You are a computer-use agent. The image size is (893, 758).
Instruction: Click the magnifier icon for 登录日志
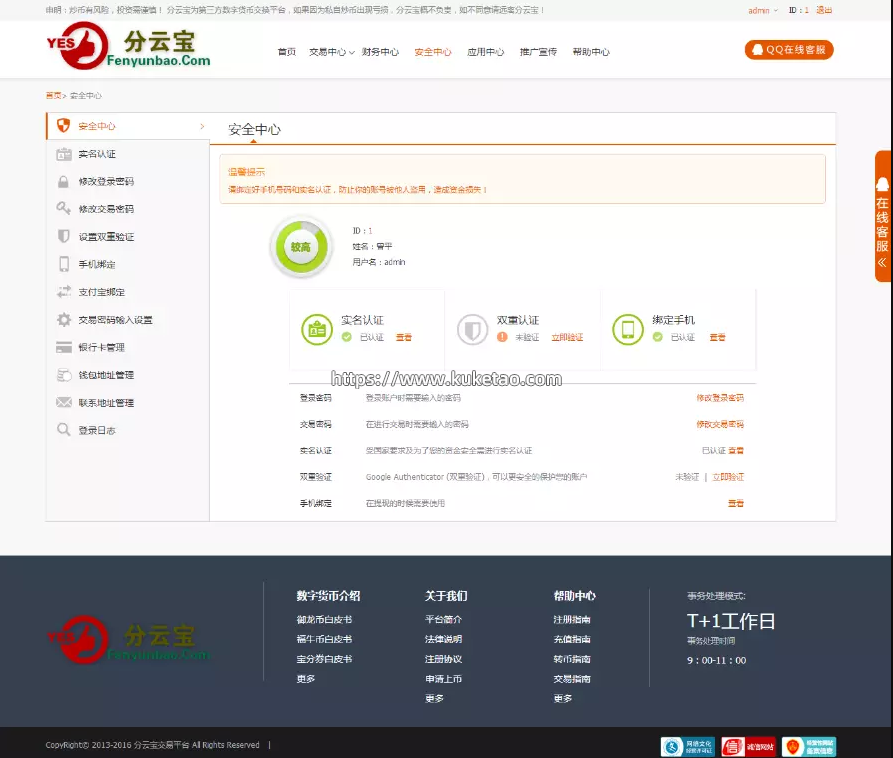(64, 430)
